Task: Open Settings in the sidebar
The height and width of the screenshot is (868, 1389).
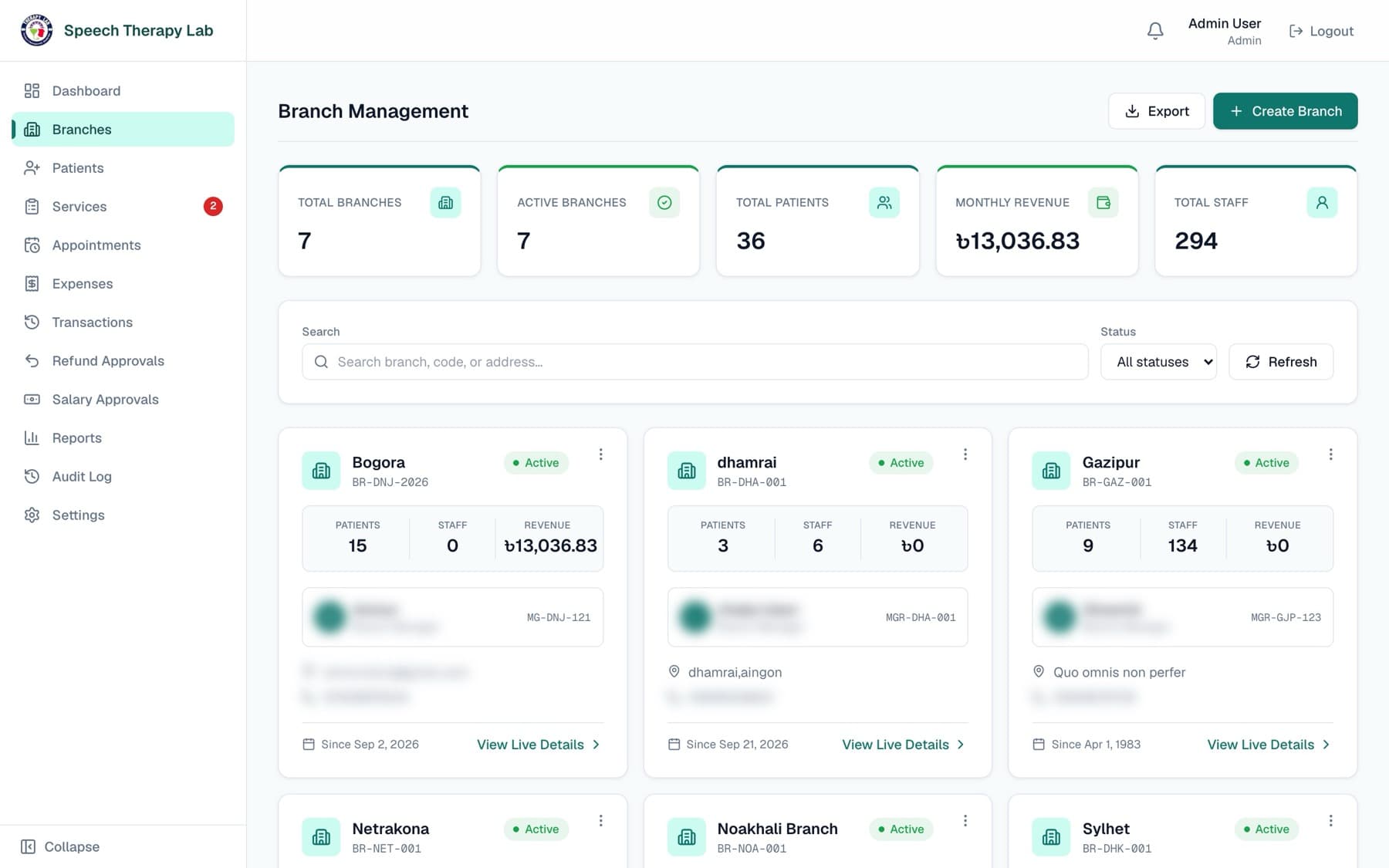Action: (123, 515)
